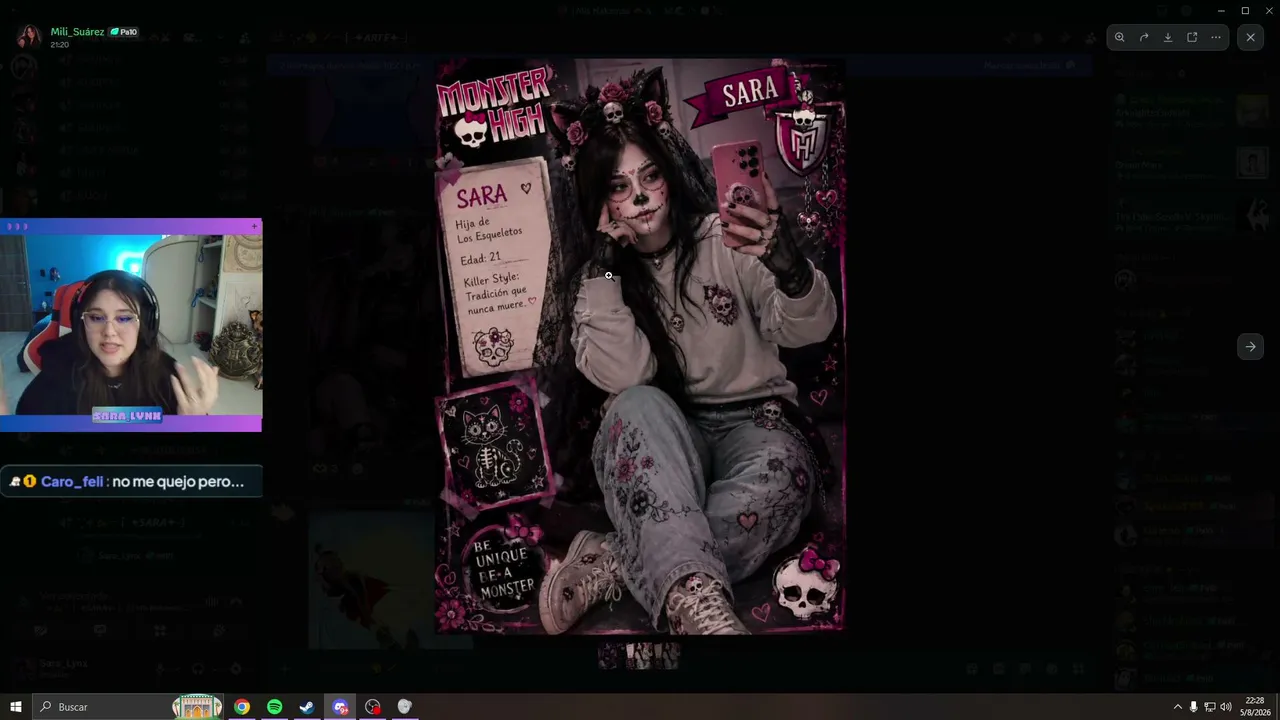The width and height of the screenshot is (1280, 720).
Task: Open the three-dot more options menu
Action: [1216, 37]
